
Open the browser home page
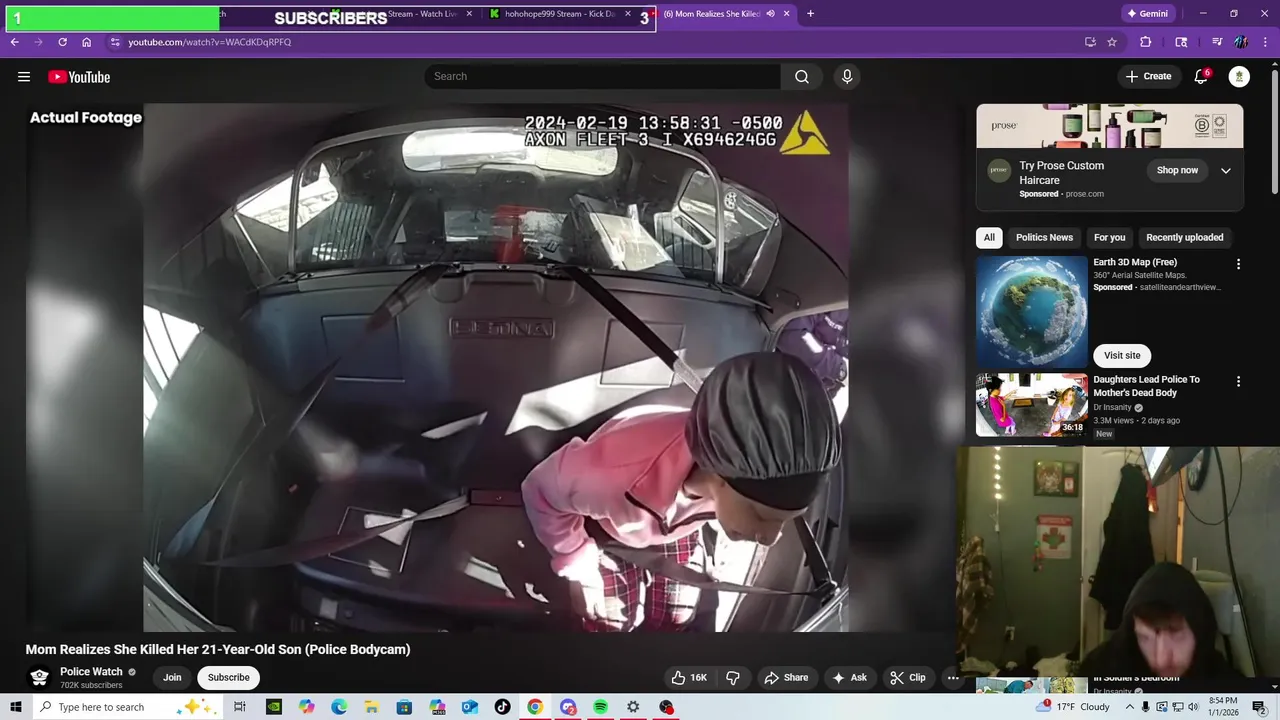pyautogui.click(x=86, y=42)
